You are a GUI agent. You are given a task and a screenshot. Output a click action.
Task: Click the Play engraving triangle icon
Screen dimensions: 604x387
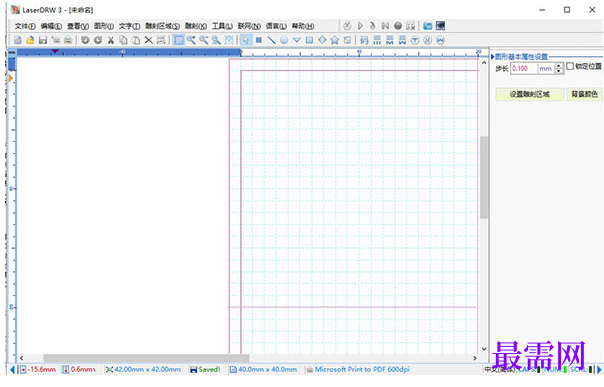(361, 26)
